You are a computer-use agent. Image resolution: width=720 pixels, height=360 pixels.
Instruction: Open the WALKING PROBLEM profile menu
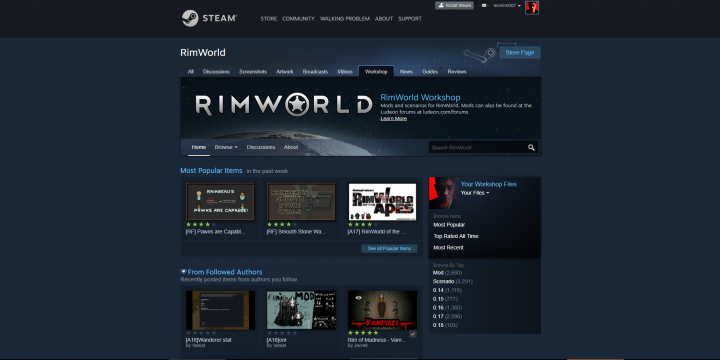[x=345, y=19]
